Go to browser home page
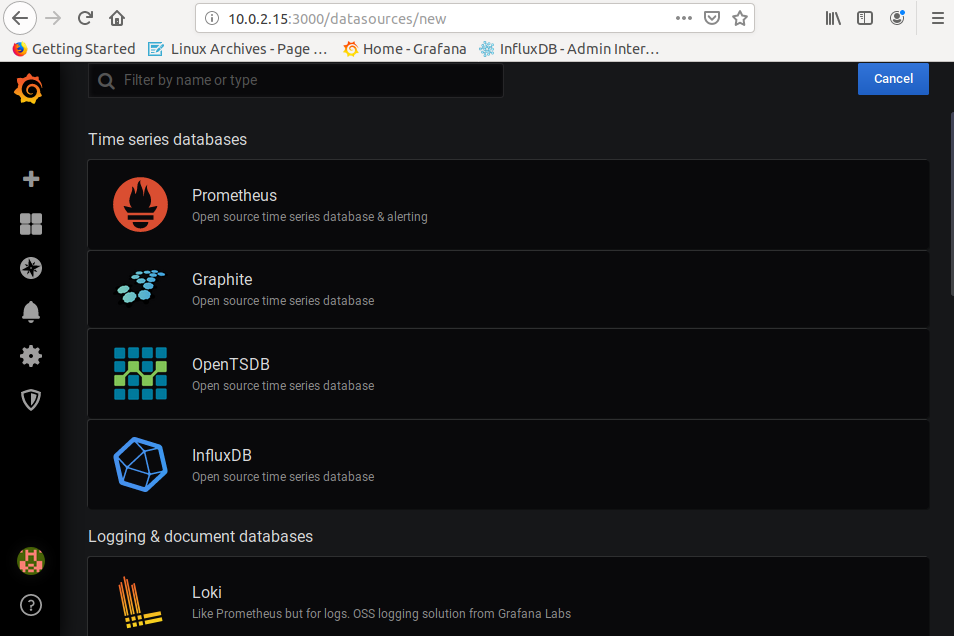This screenshot has height=636, width=954. coord(117,18)
